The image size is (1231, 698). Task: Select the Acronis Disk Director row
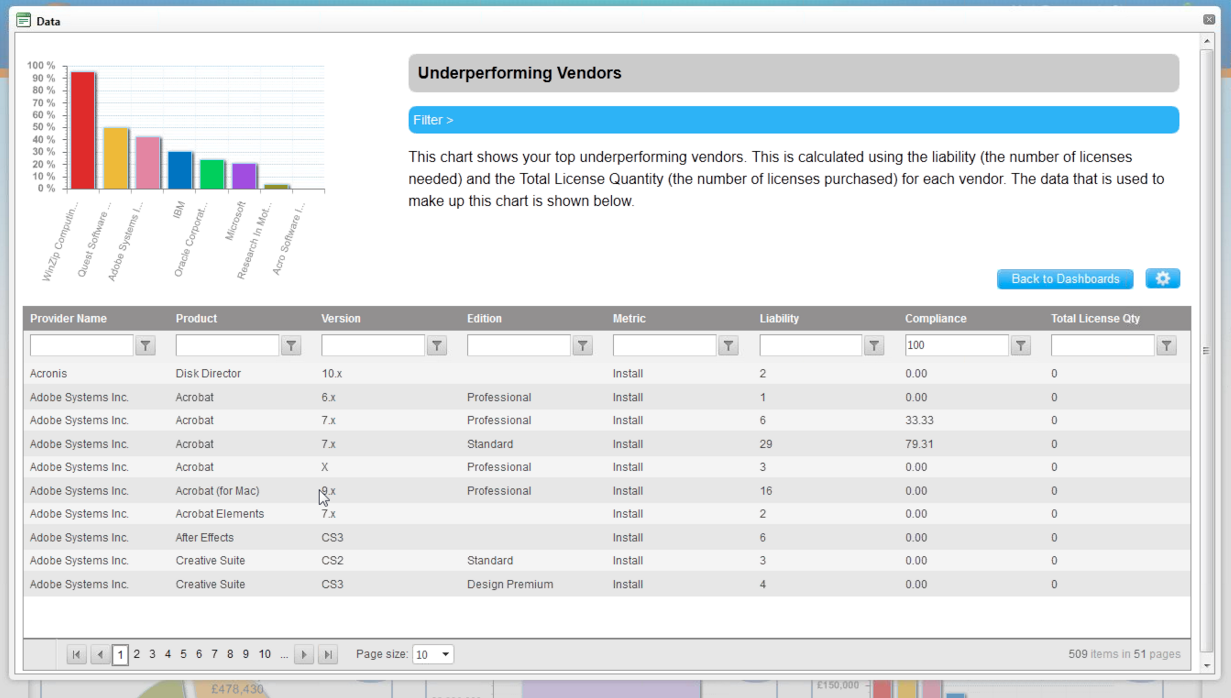607,374
